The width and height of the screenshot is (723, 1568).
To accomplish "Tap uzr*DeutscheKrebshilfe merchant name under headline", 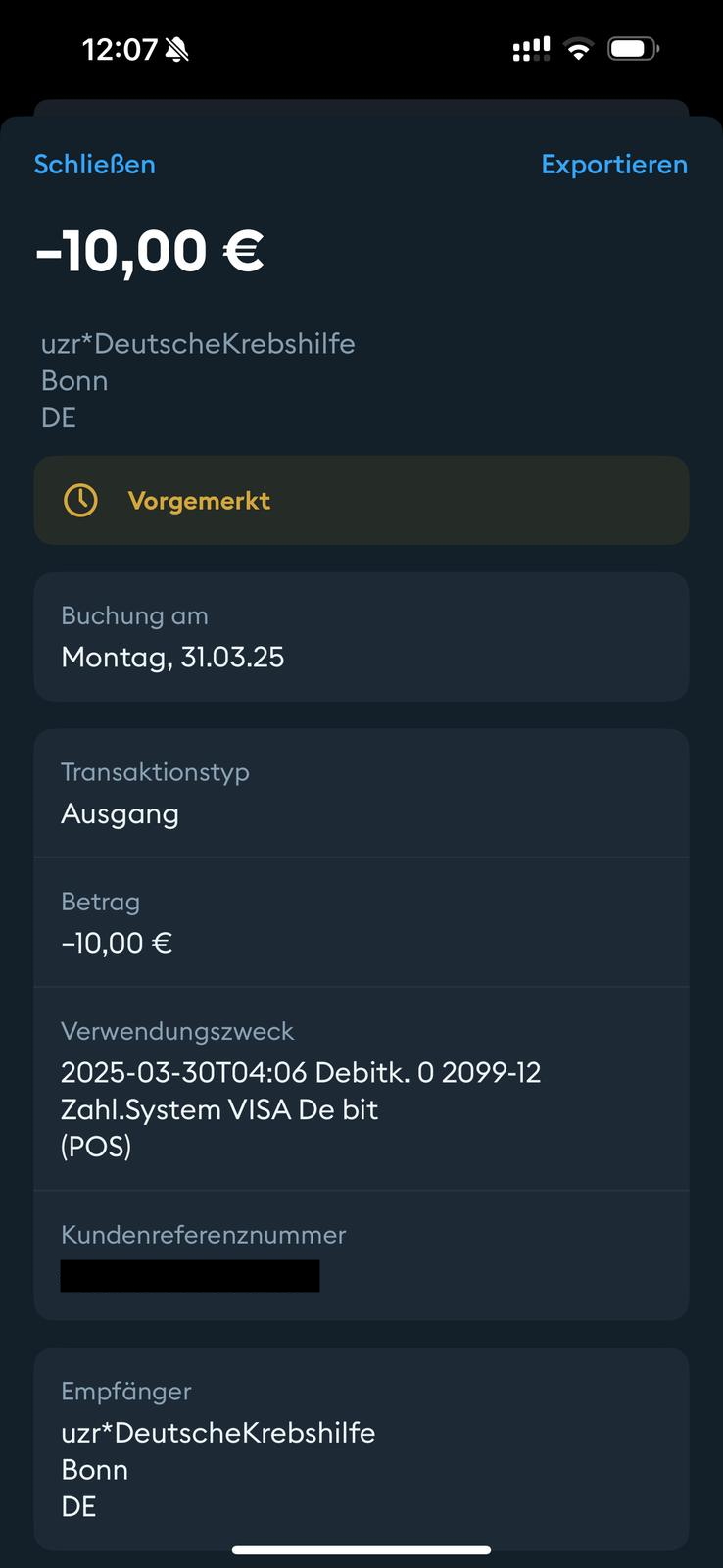I will (x=198, y=344).
